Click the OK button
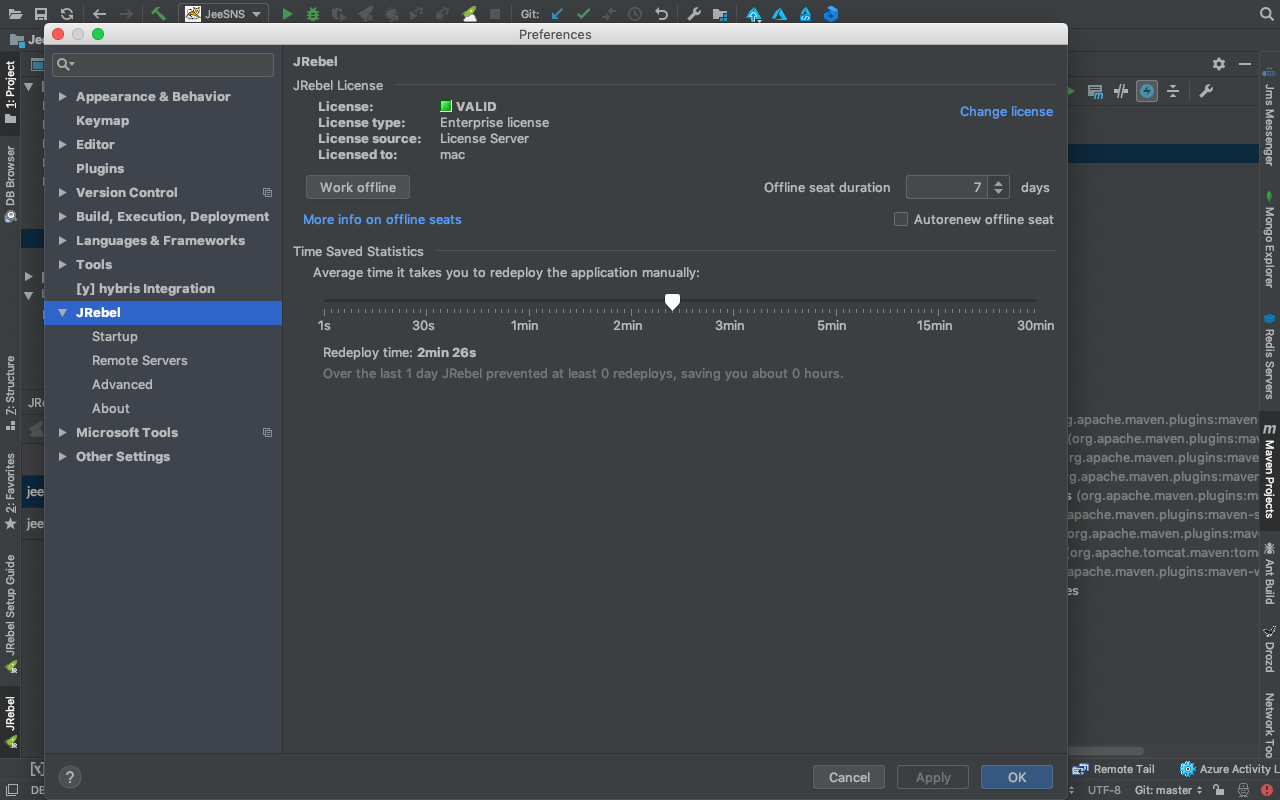1280x800 pixels. coord(1017,777)
